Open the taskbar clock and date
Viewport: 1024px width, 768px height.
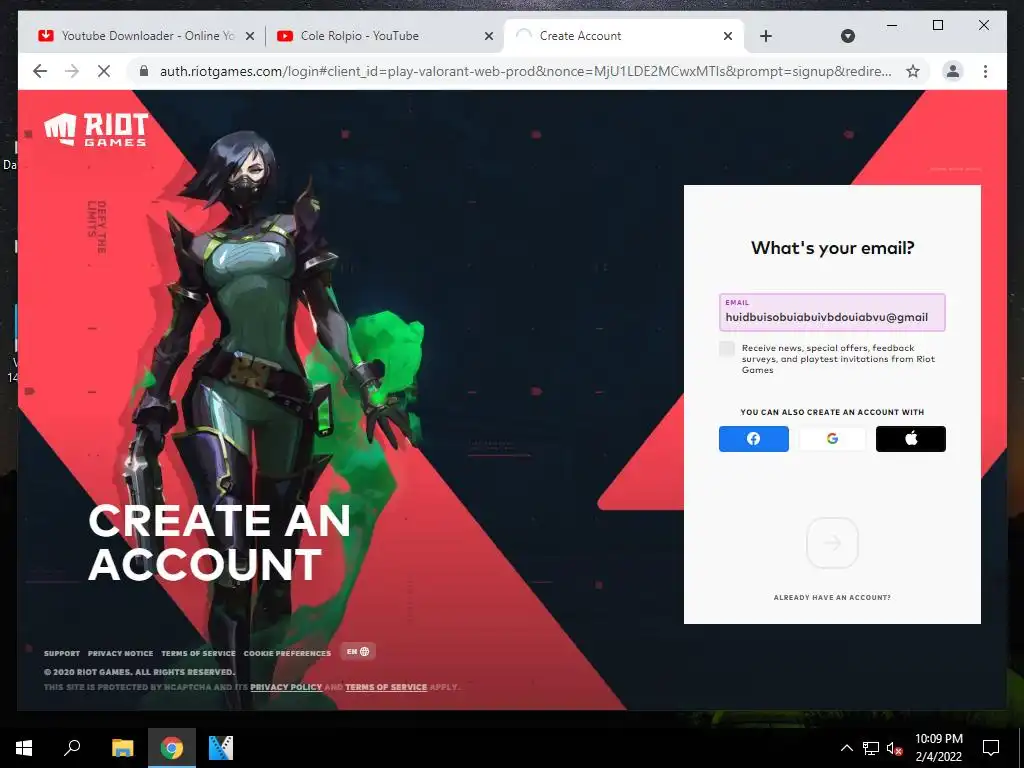point(938,748)
